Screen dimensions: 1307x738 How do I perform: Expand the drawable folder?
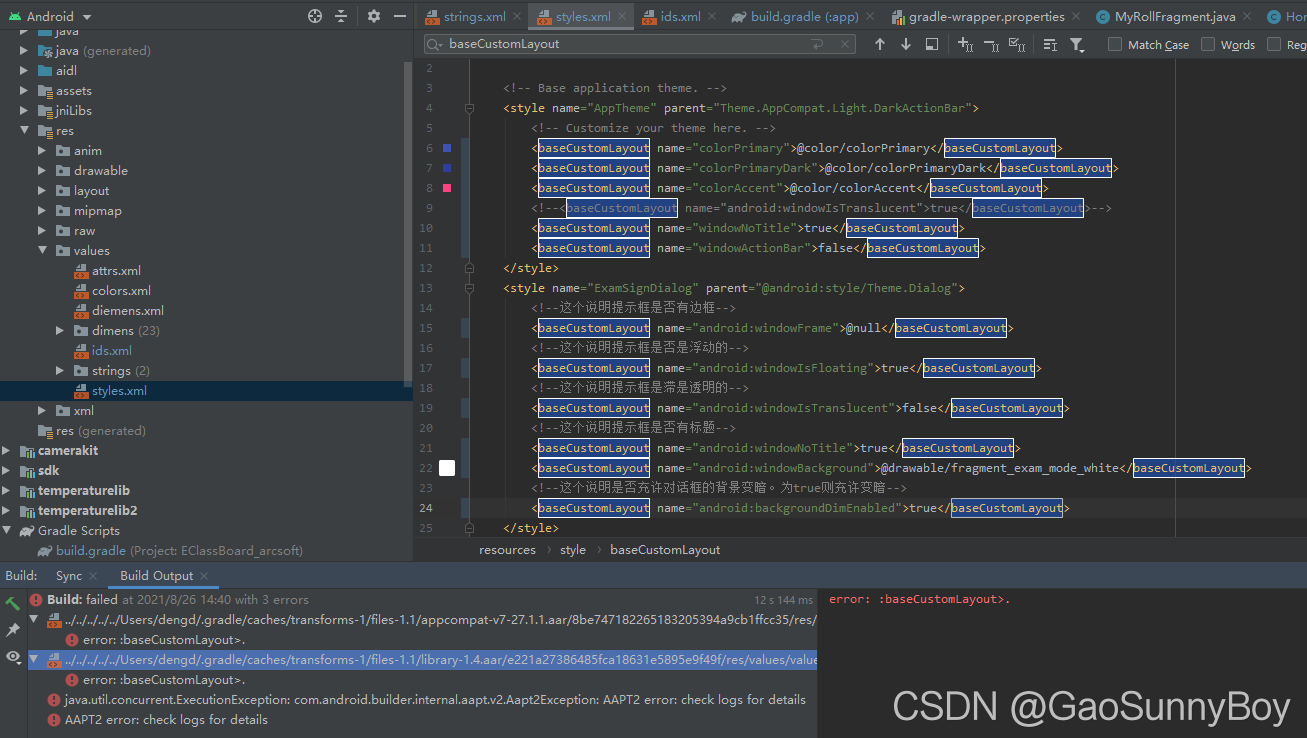click(x=43, y=171)
